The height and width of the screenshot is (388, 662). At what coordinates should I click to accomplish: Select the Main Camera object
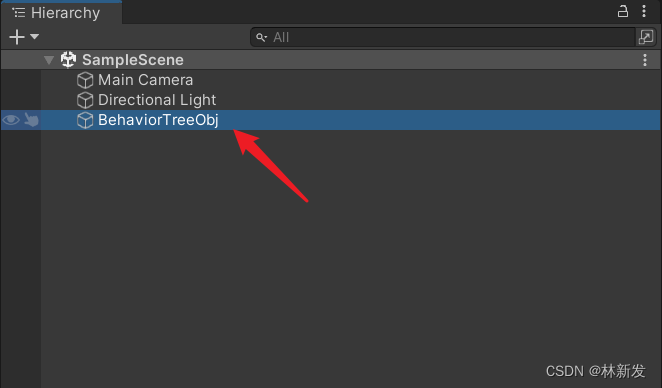(145, 80)
